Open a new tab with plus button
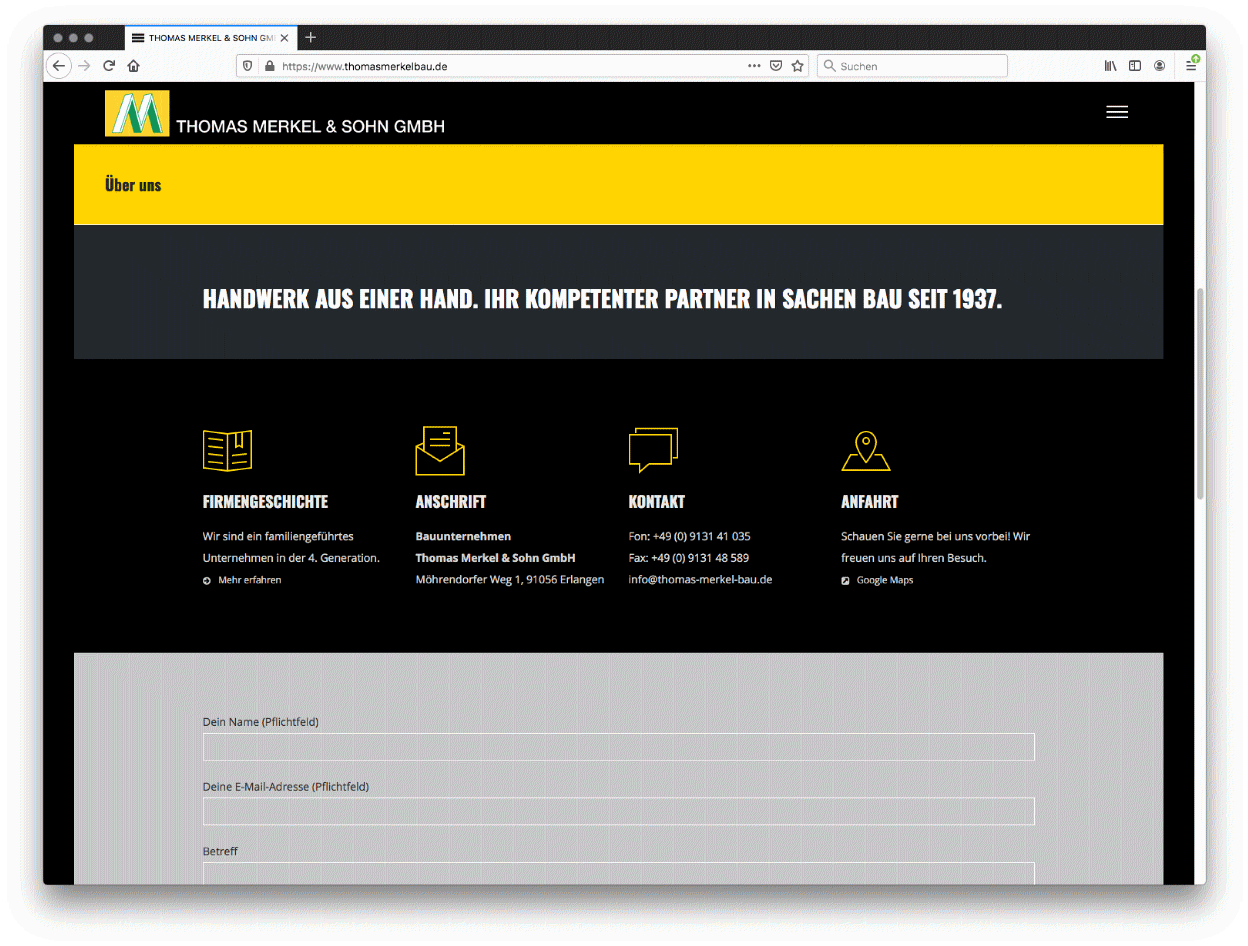 (311, 37)
